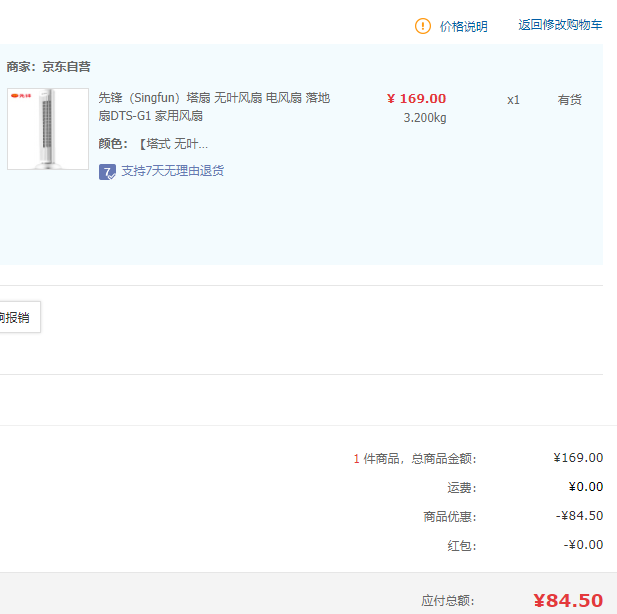617x614 pixels.
Task: Open the 先锋 (Singfun) 塔扇 product title
Action: [x=214, y=107]
